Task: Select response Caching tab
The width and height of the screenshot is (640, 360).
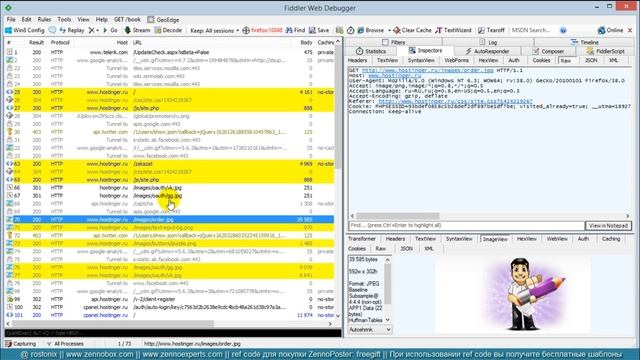Action: (611, 239)
